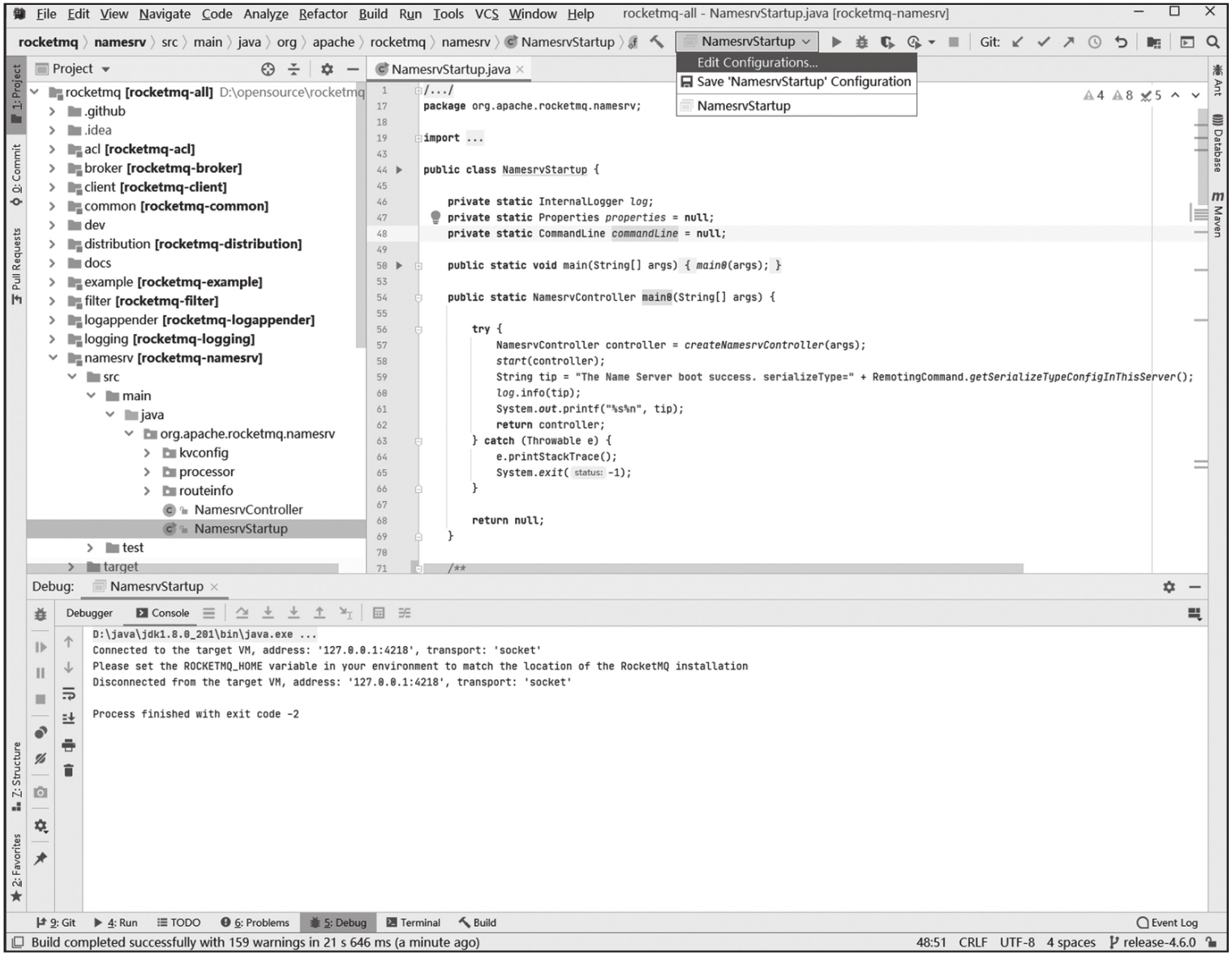1232x955 pixels.
Task: Show Git history clock icon
Action: [1095, 41]
